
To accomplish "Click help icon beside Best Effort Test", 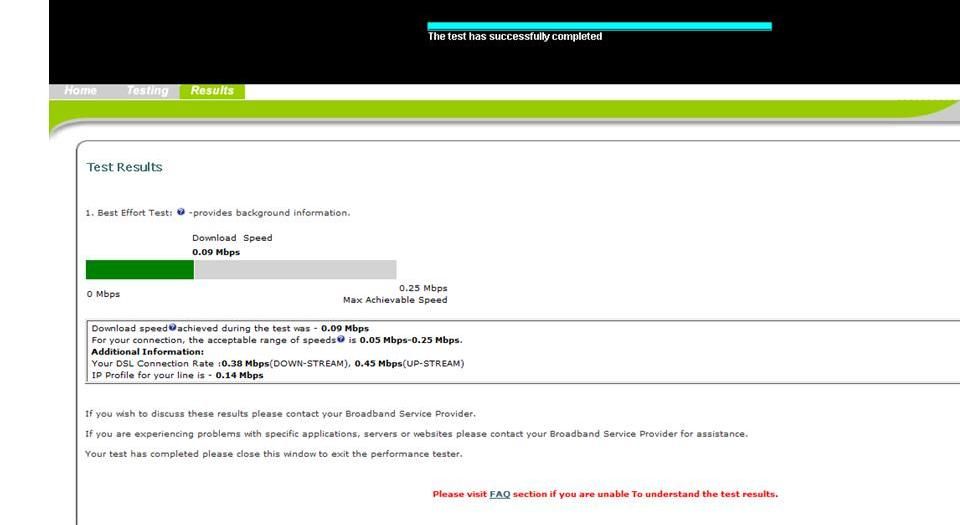I will [181, 212].
